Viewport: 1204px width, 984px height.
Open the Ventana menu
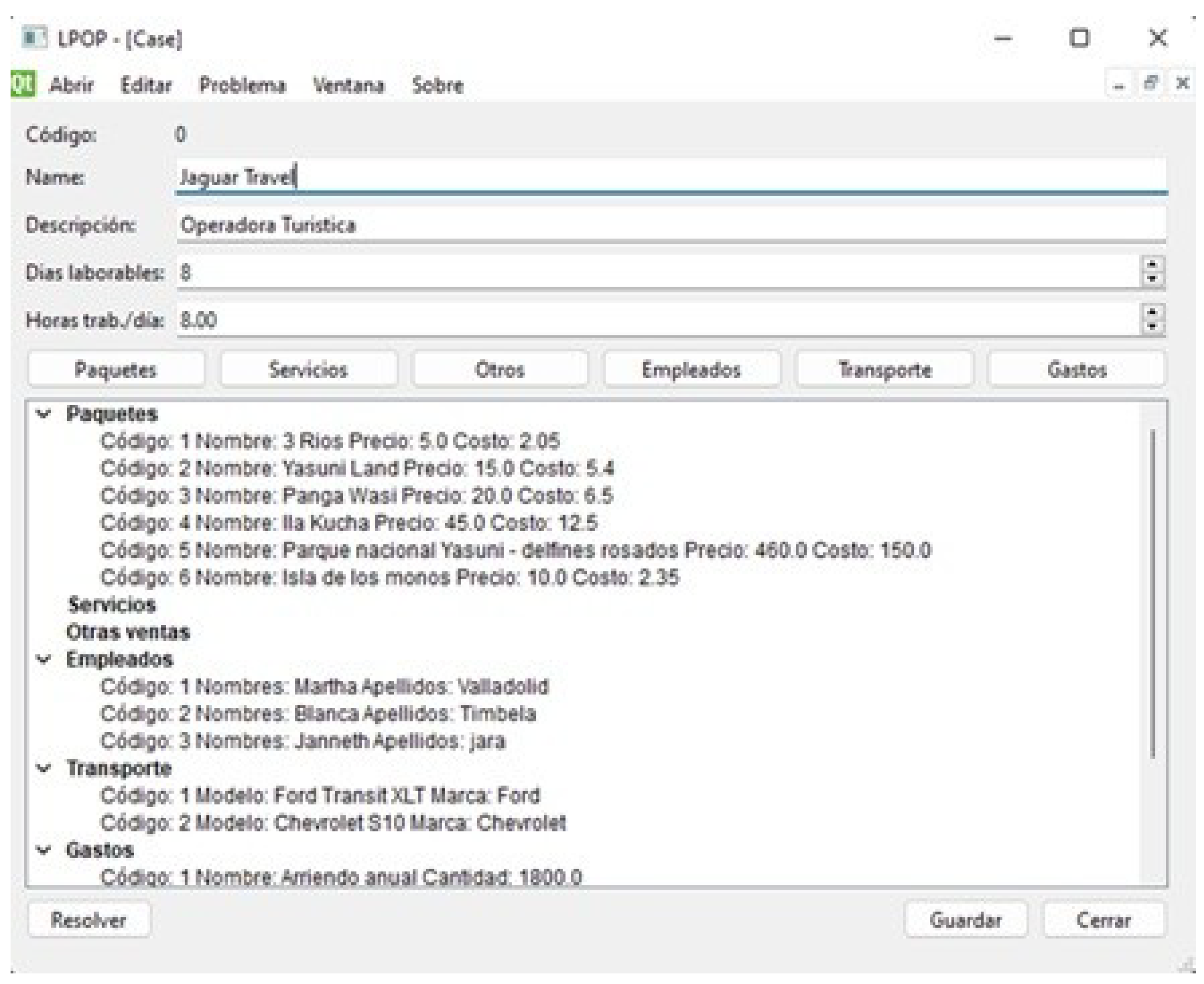point(349,85)
